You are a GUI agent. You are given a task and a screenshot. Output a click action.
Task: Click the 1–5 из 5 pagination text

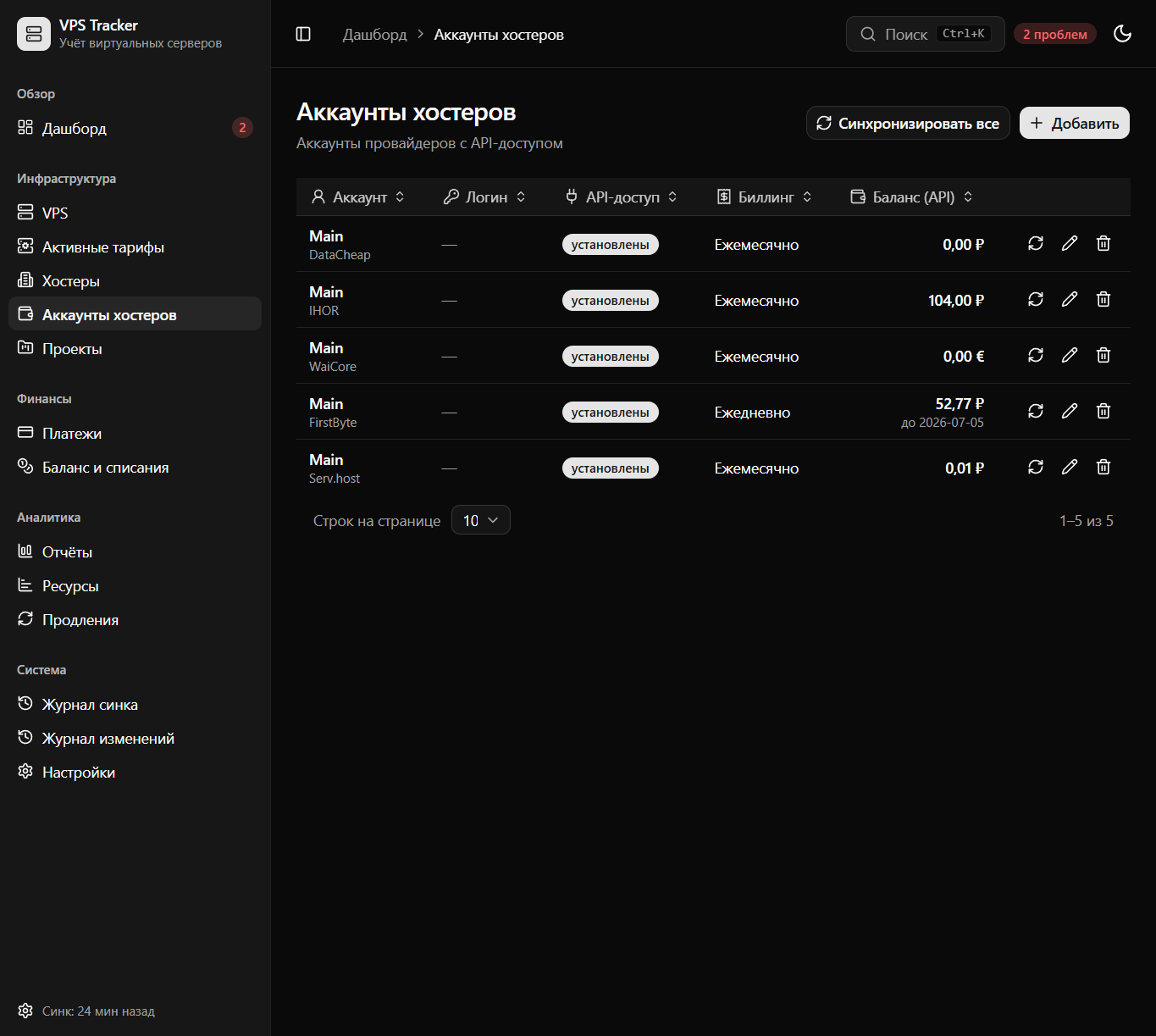click(x=1087, y=520)
